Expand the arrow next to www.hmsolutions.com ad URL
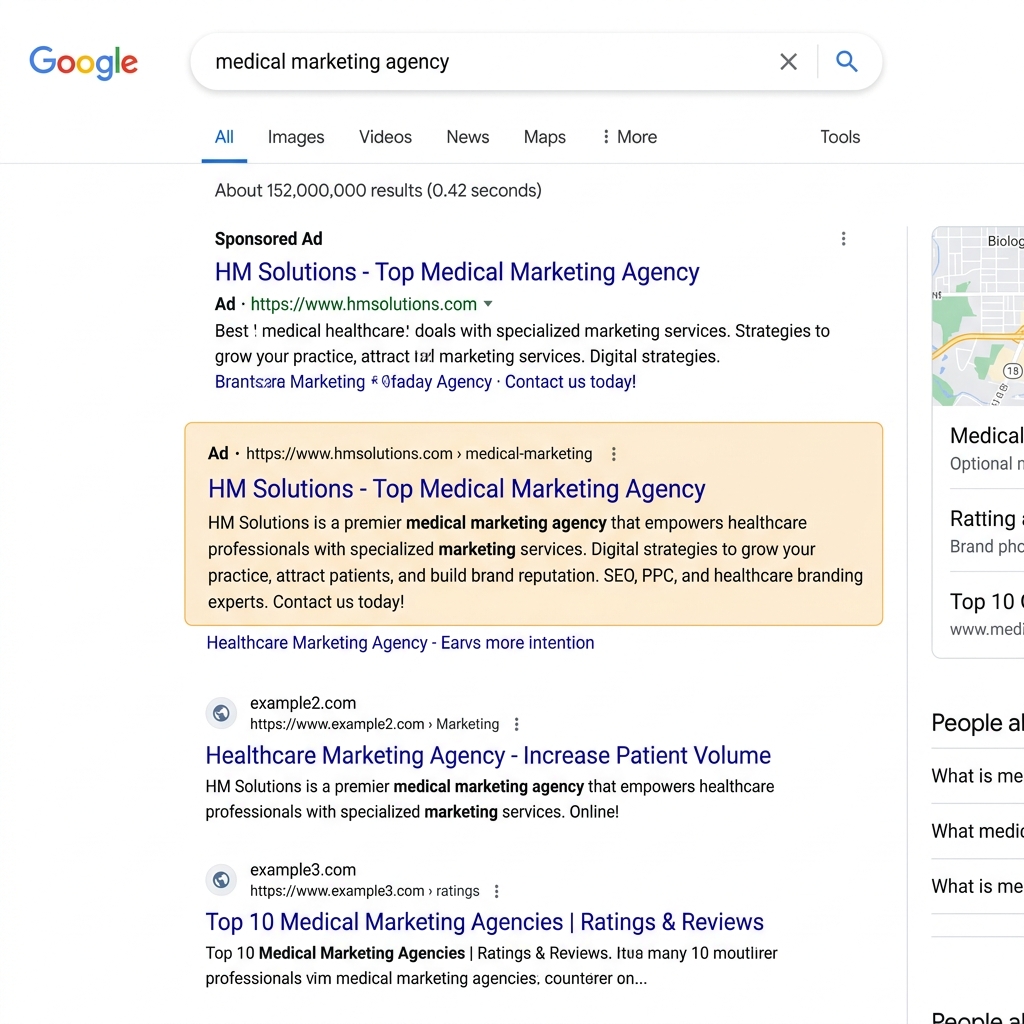This screenshot has height=1024, width=1024. click(x=488, y=304)
